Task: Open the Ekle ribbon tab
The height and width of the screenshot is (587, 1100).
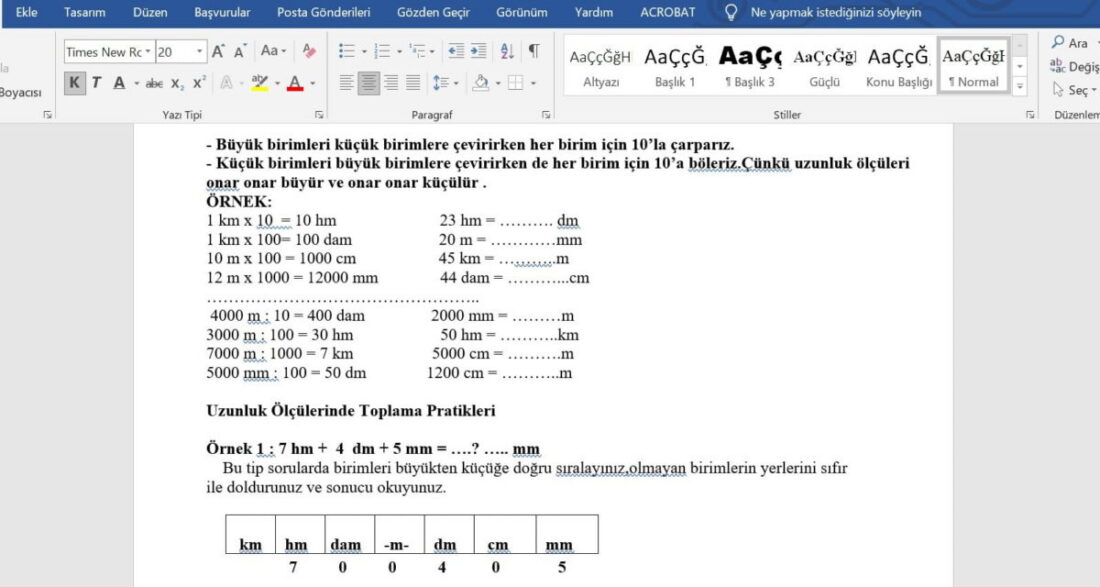Action: (27, 13)
